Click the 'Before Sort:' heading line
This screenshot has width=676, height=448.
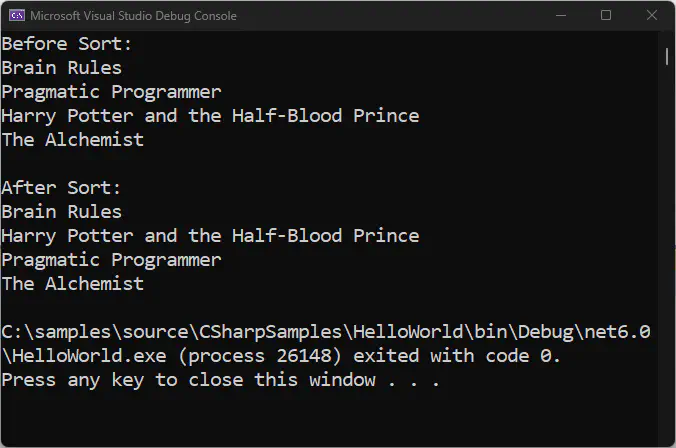point(67,44)
